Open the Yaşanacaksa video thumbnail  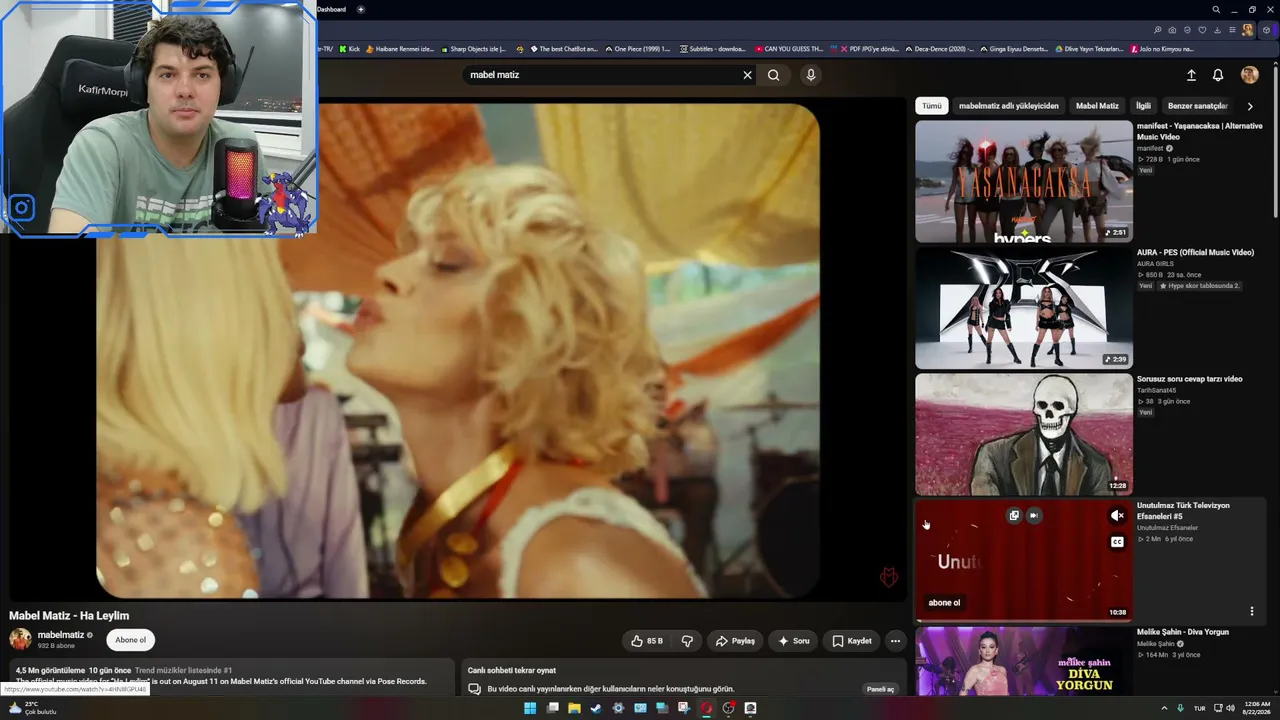click(1024, 181)
